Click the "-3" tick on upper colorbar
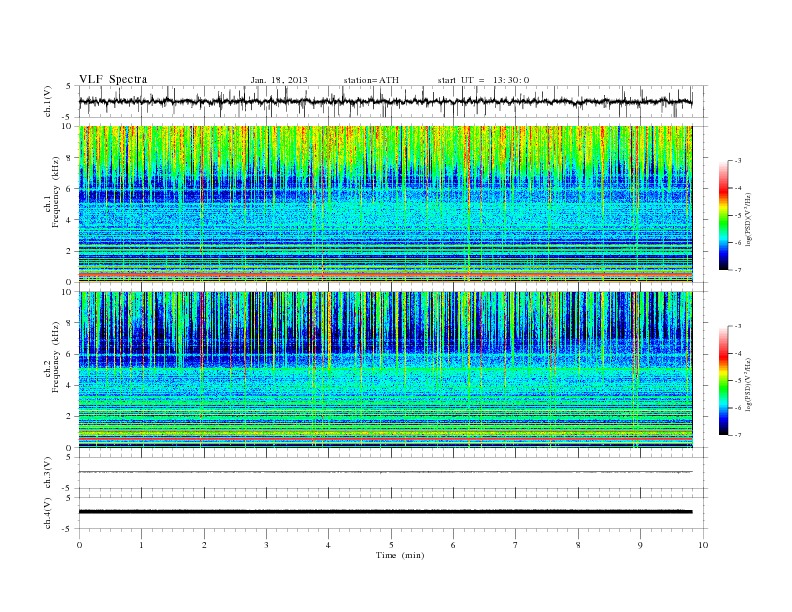 click(x=738, y=161)
